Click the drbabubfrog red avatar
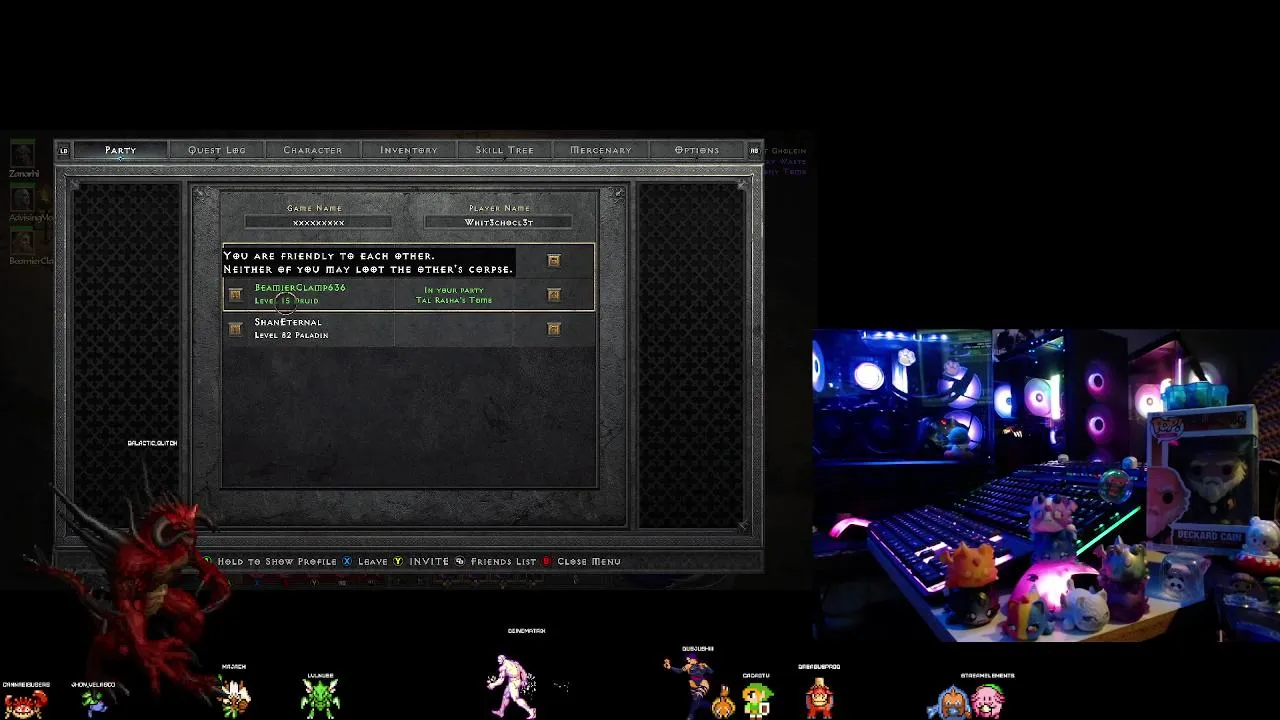1280x720 pixels. click(x=819, y=697)
